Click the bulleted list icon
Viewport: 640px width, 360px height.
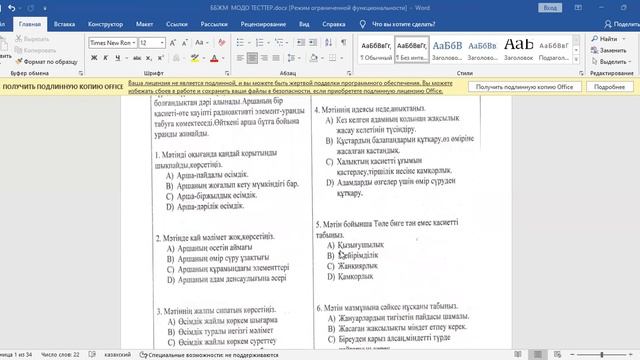point(240,42)
